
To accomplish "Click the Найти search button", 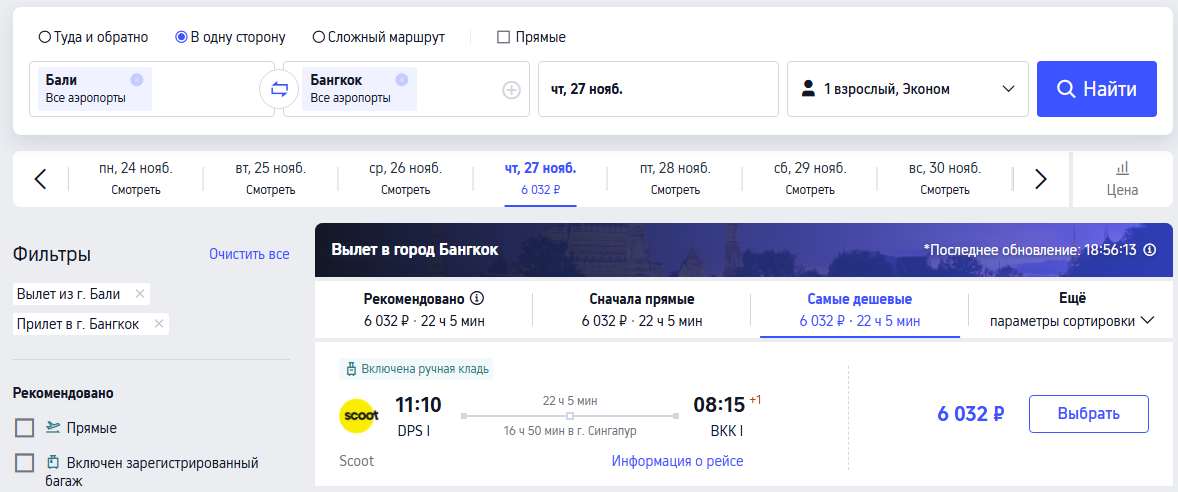I will pyautogui.click(x=1097, y=89).
